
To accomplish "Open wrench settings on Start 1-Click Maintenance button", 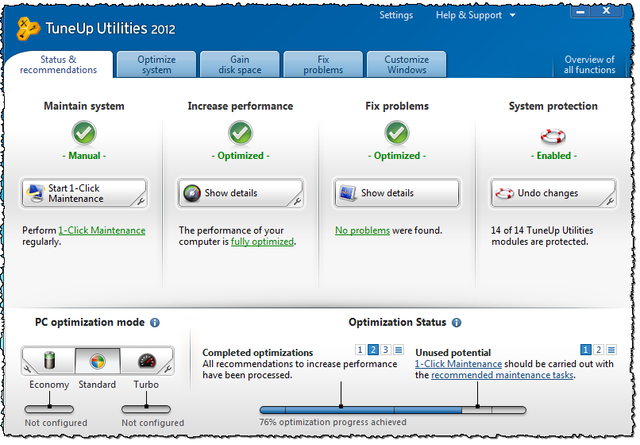I will click(140, 200).
